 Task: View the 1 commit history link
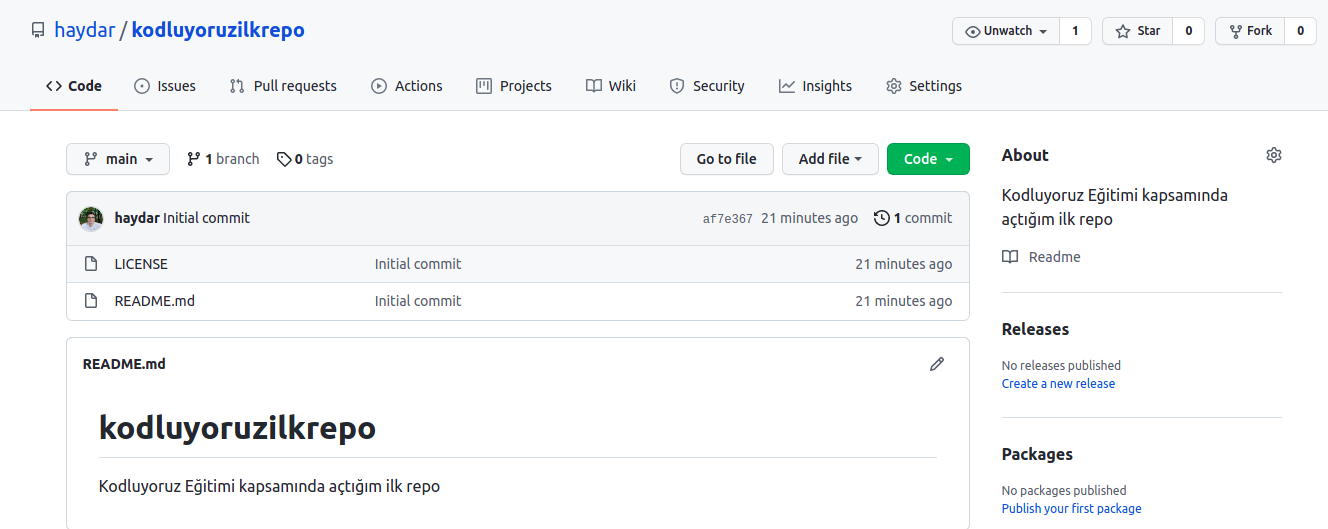pyautogui.click(x=913, y=218)
